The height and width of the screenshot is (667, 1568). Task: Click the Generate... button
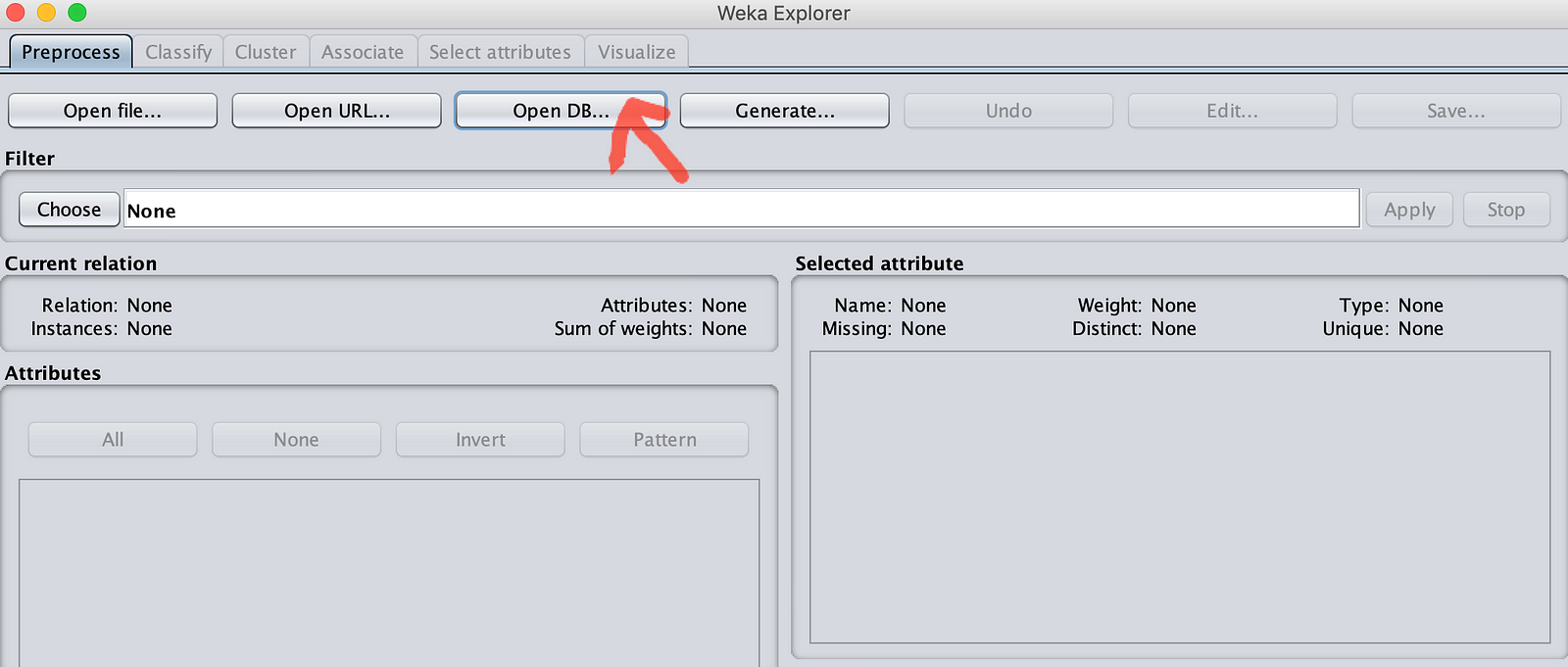[784, 111]
